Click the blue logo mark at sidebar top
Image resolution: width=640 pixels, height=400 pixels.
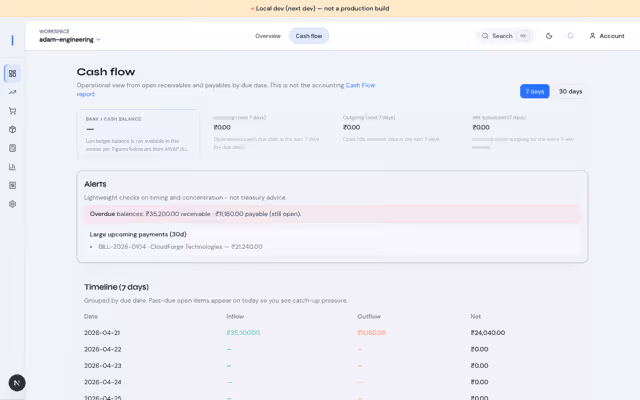(13, 40)
